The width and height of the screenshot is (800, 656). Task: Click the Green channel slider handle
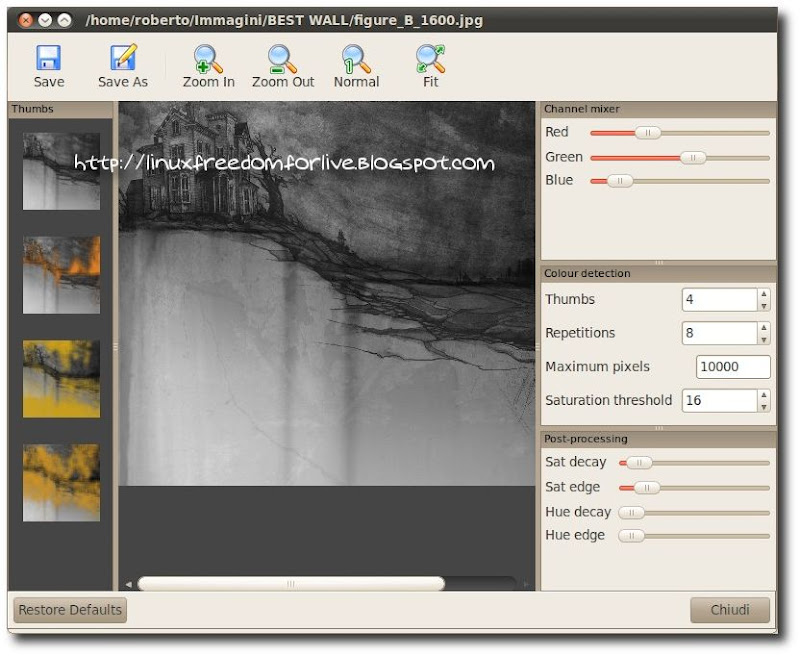[692, 157]
